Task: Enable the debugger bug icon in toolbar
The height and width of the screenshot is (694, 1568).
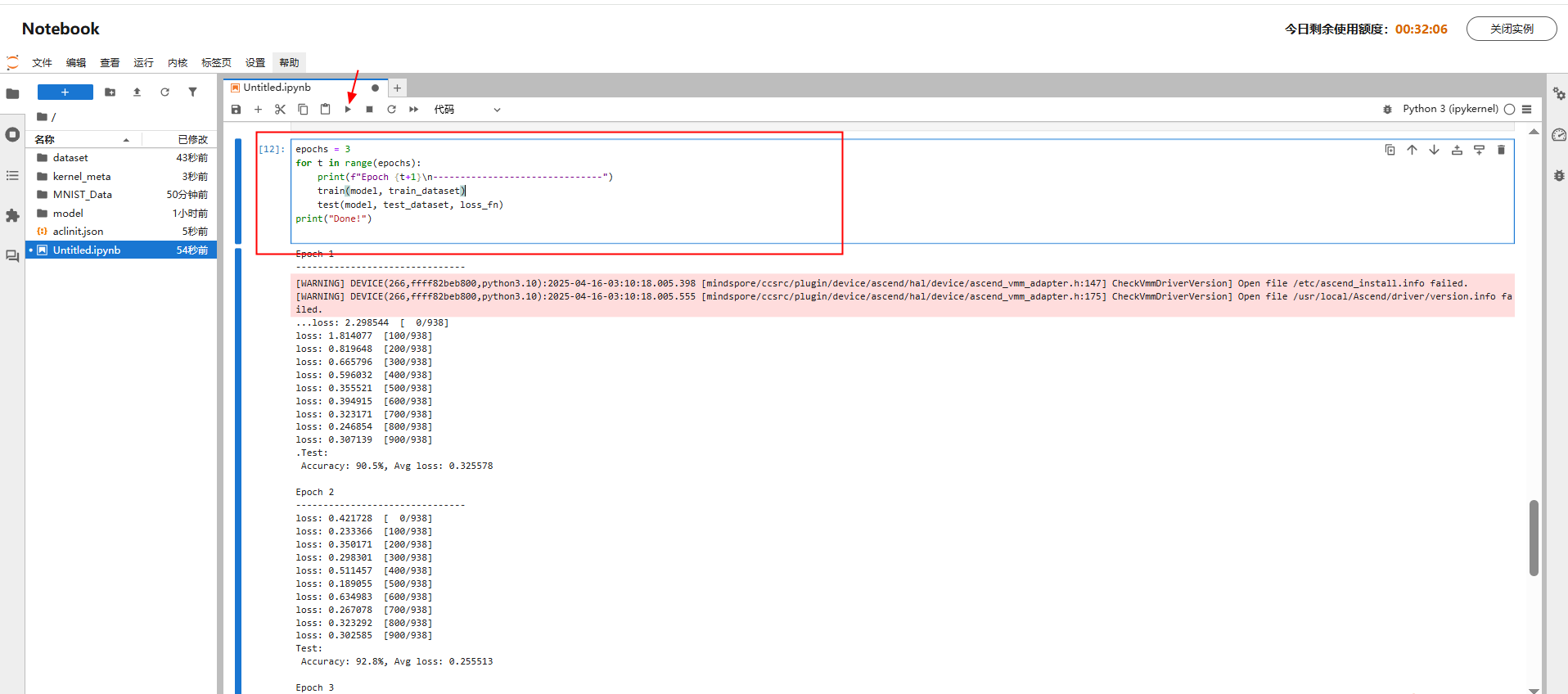Action: (x=1387, y=109)
